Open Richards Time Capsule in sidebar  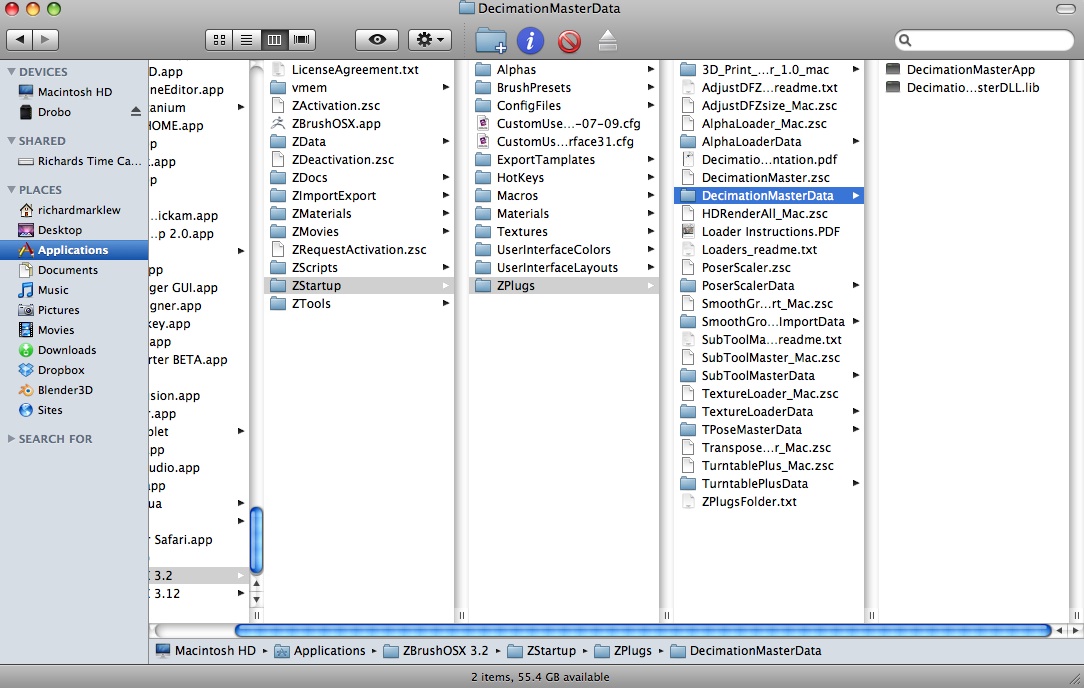(x=74, y=161)
